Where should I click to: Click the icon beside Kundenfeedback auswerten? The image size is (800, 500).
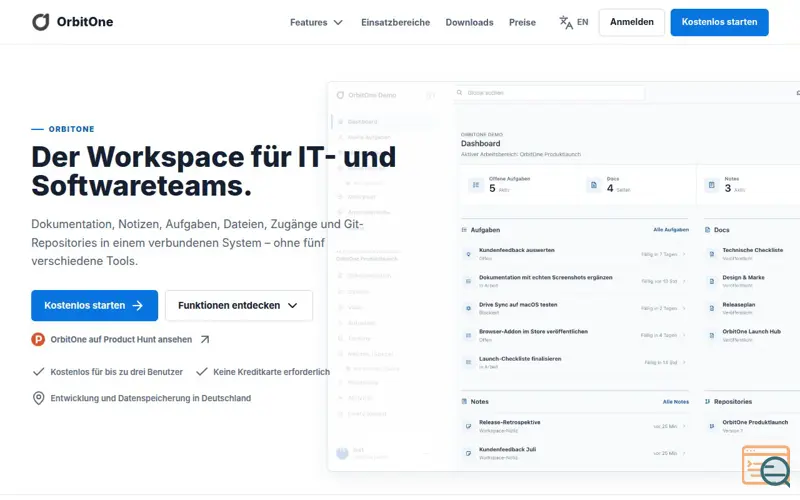(x=468, y=254)
